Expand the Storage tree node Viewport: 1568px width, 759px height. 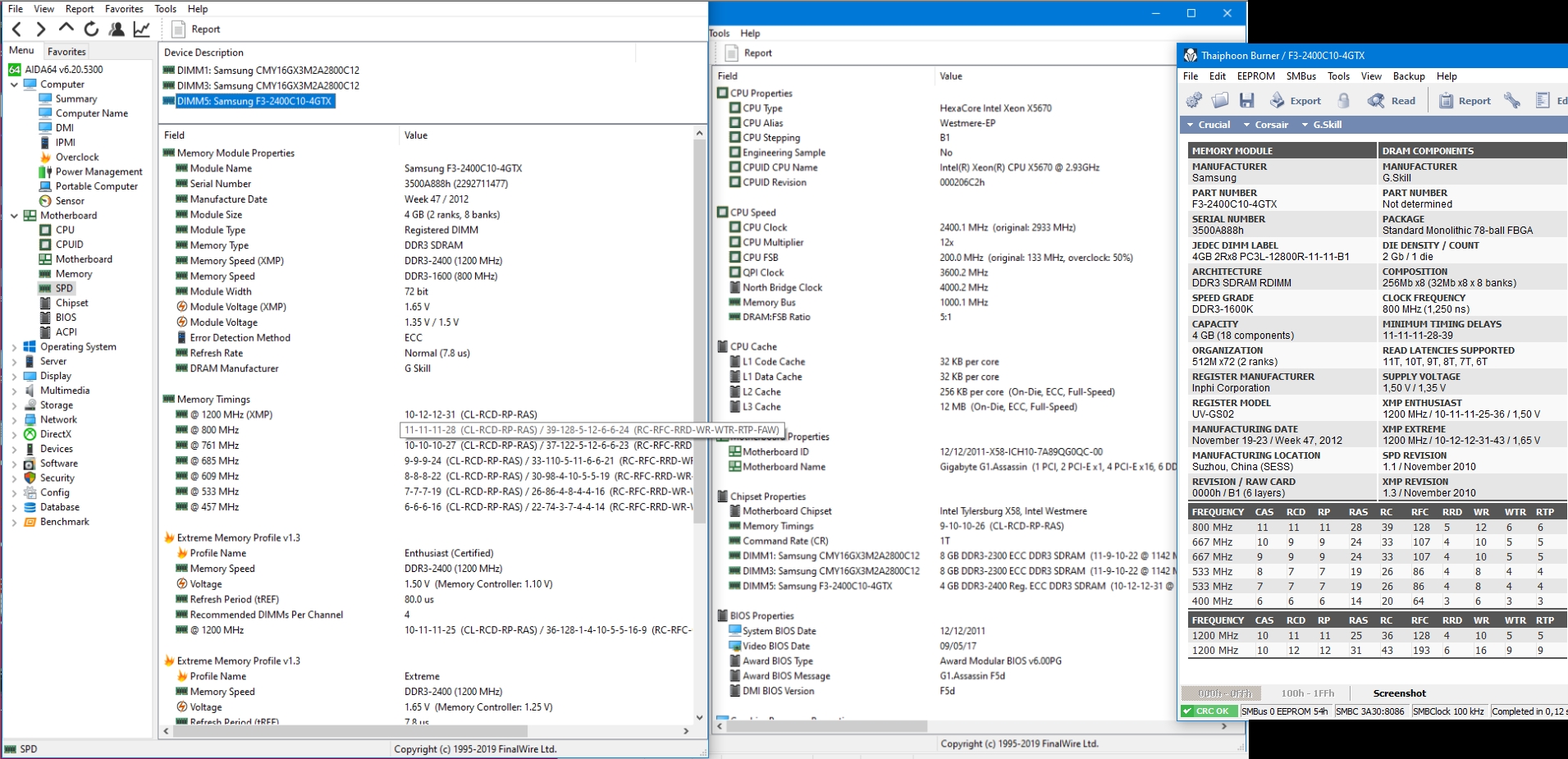point(14,405)
